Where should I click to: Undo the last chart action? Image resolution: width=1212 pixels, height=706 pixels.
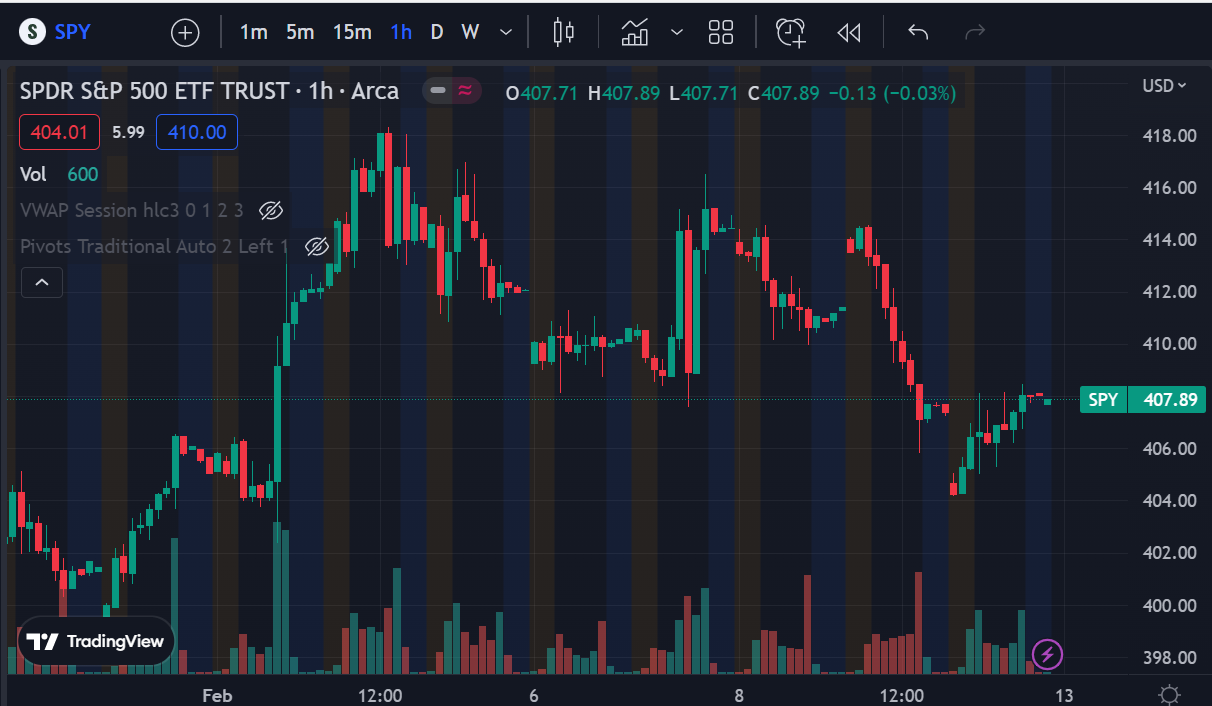pyautogui.click(x=918, y=32)
